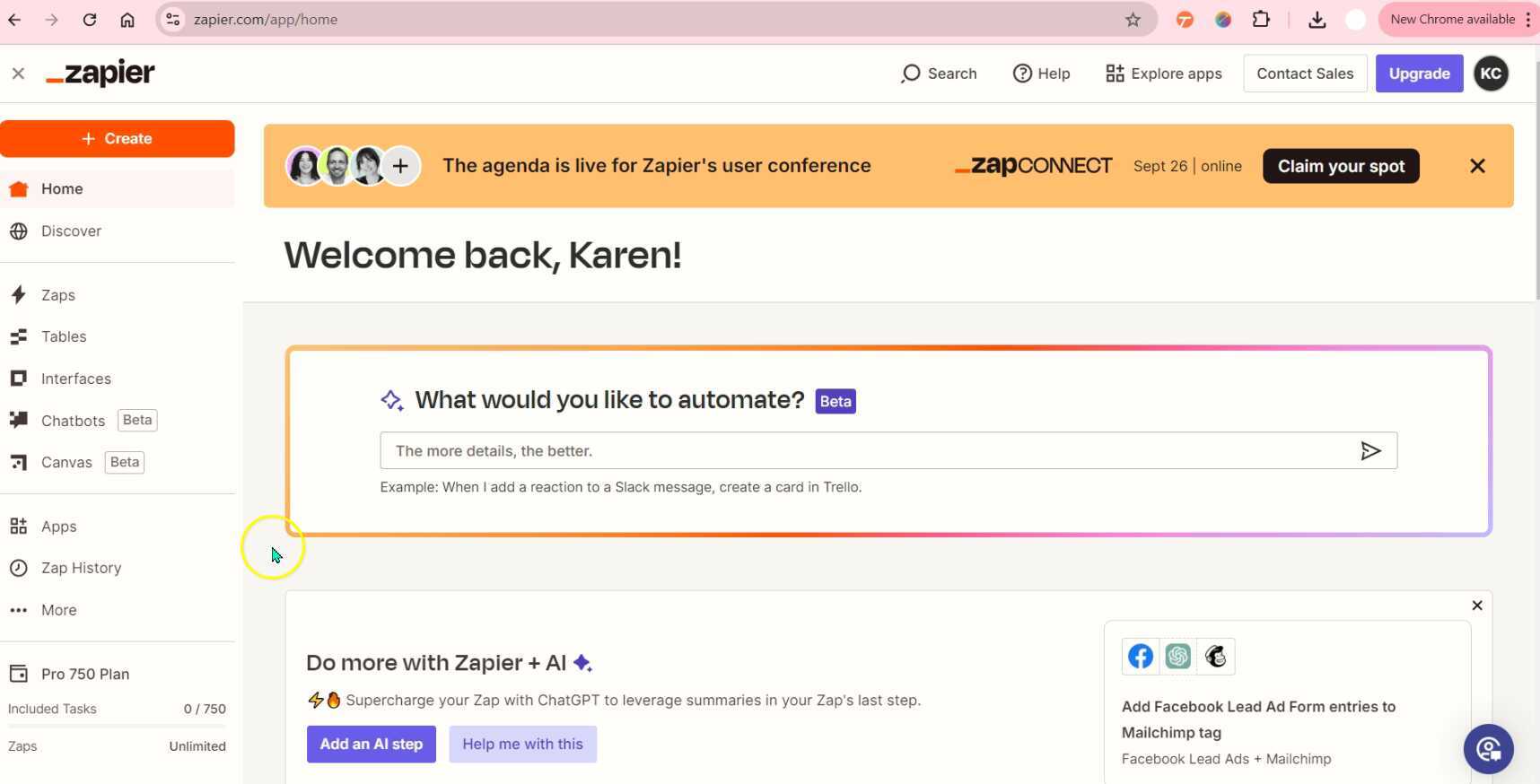Go to Interfaces in sidebar
1540x784 pixels.
75,379
